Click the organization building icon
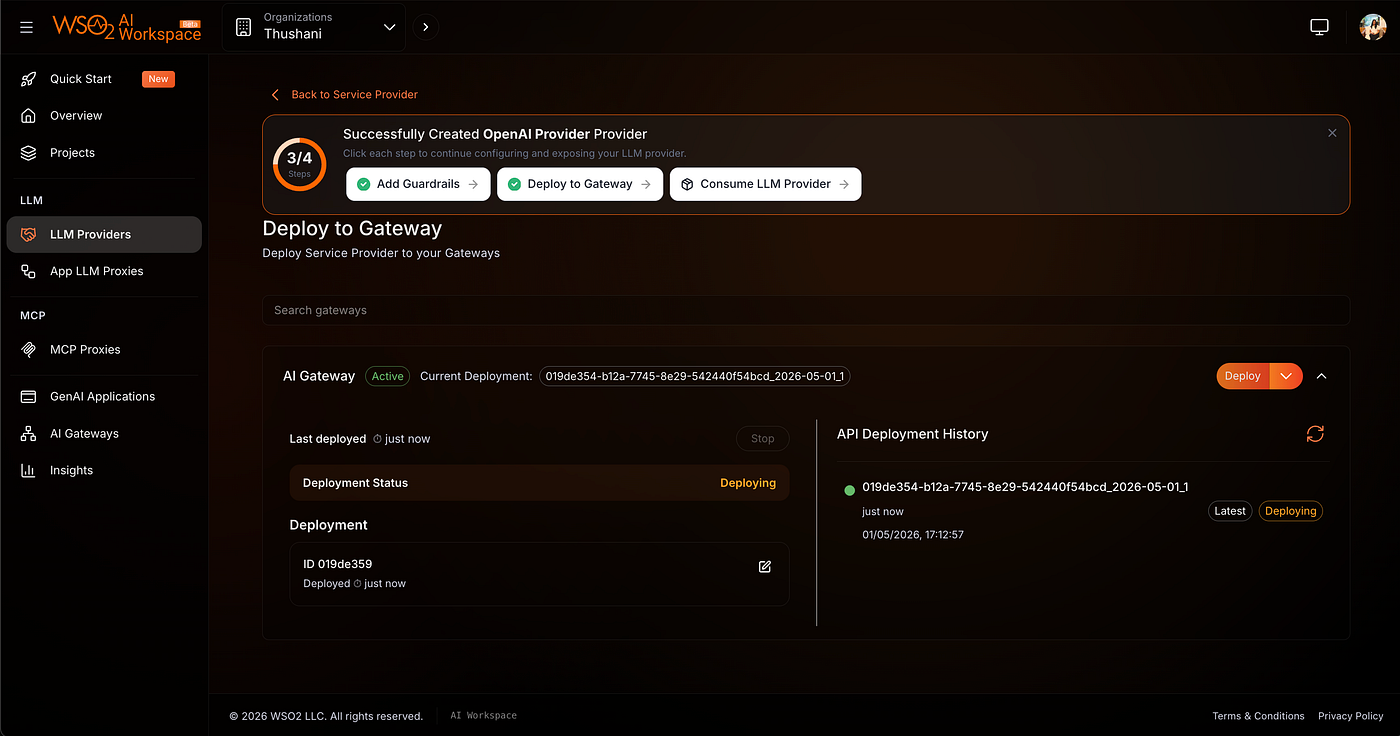Viewport: 1400px width, 736px height. 243,27
